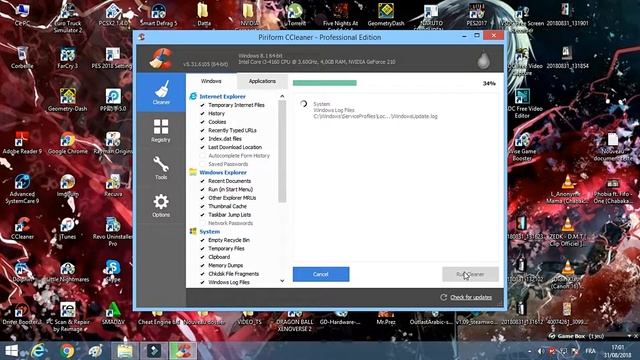This screenshot has height=360, width=640.
Task: Toggle Index.dat files checkbox
Action: coord(202,139)
